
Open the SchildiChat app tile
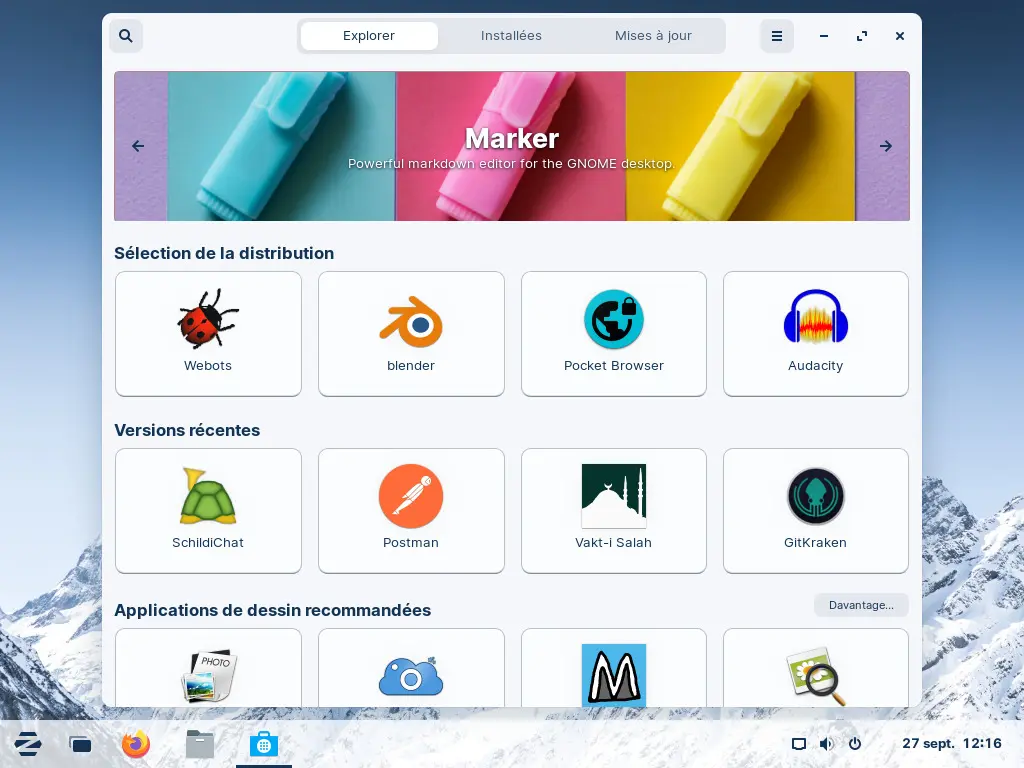208,511
